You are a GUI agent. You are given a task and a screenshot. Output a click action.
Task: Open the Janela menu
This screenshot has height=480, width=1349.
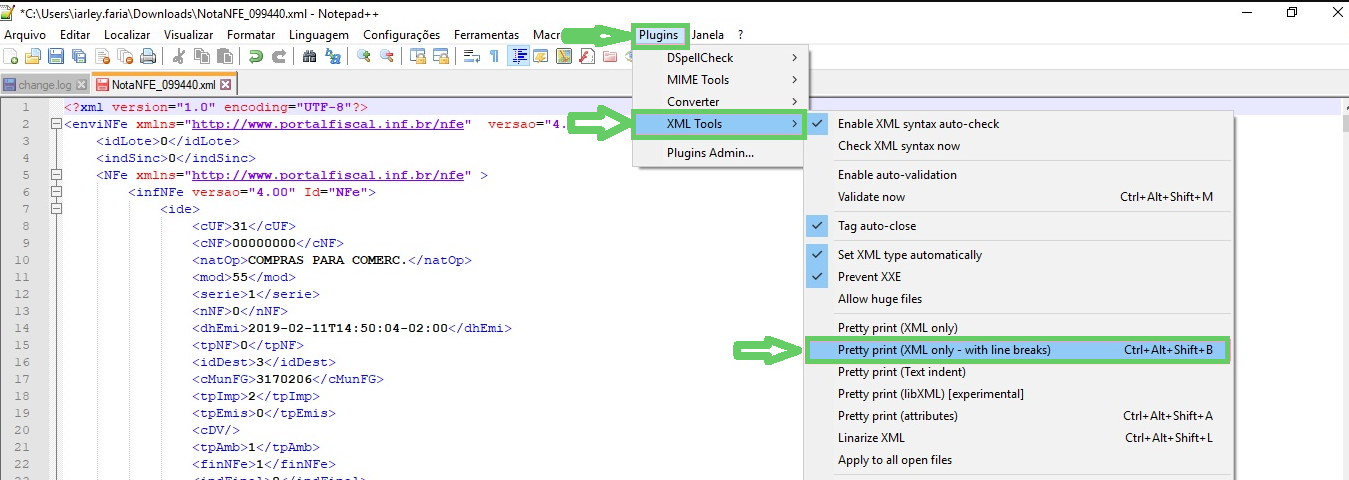coord(708,35)
